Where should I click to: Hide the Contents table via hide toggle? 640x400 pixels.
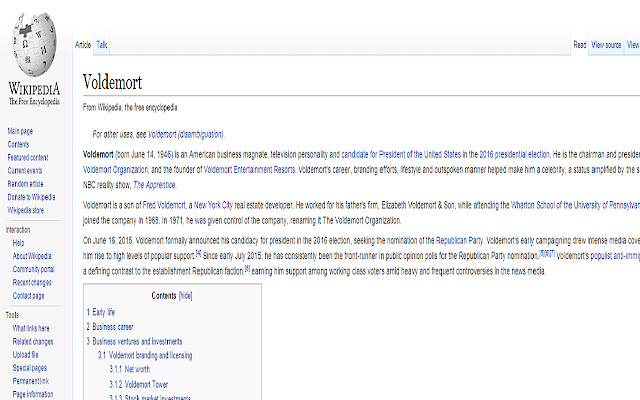tap(186, 296)
